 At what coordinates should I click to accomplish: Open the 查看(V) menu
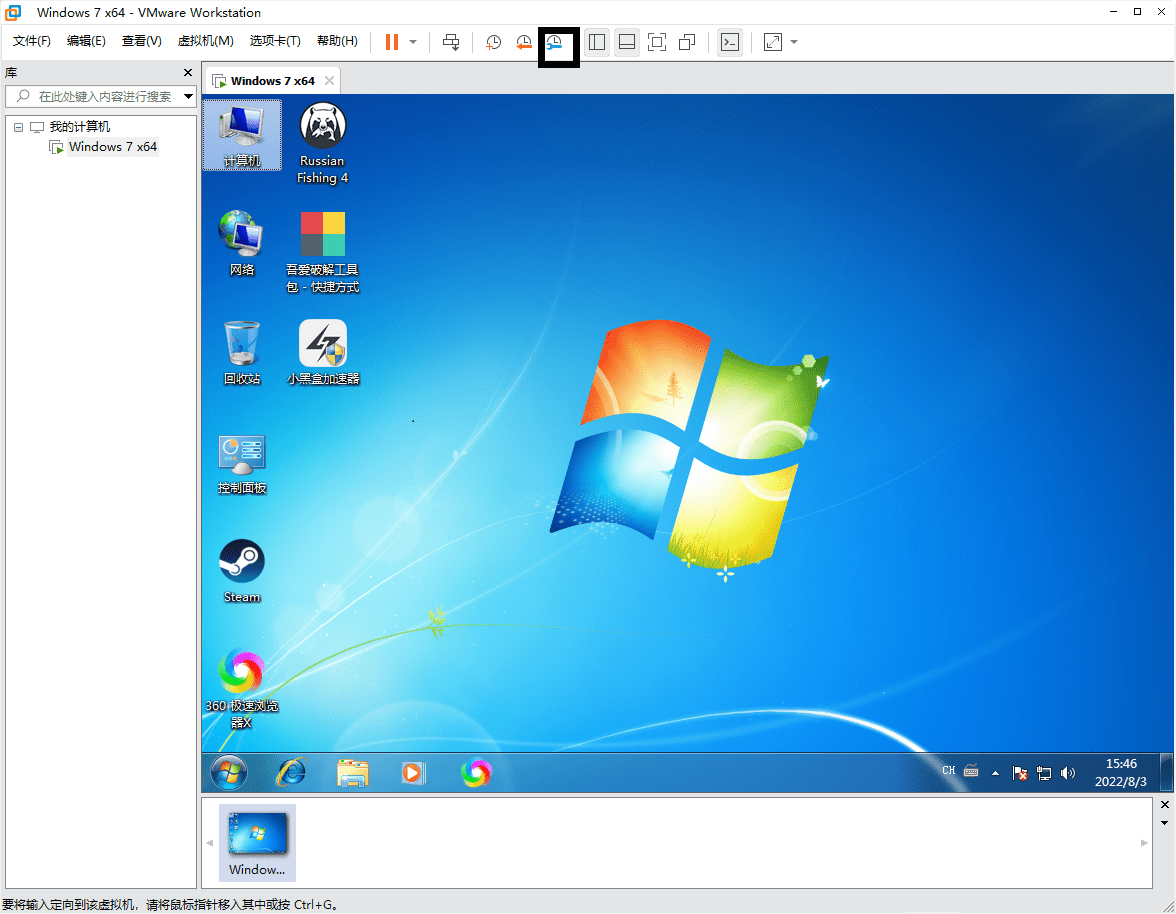tap(142, 40)
